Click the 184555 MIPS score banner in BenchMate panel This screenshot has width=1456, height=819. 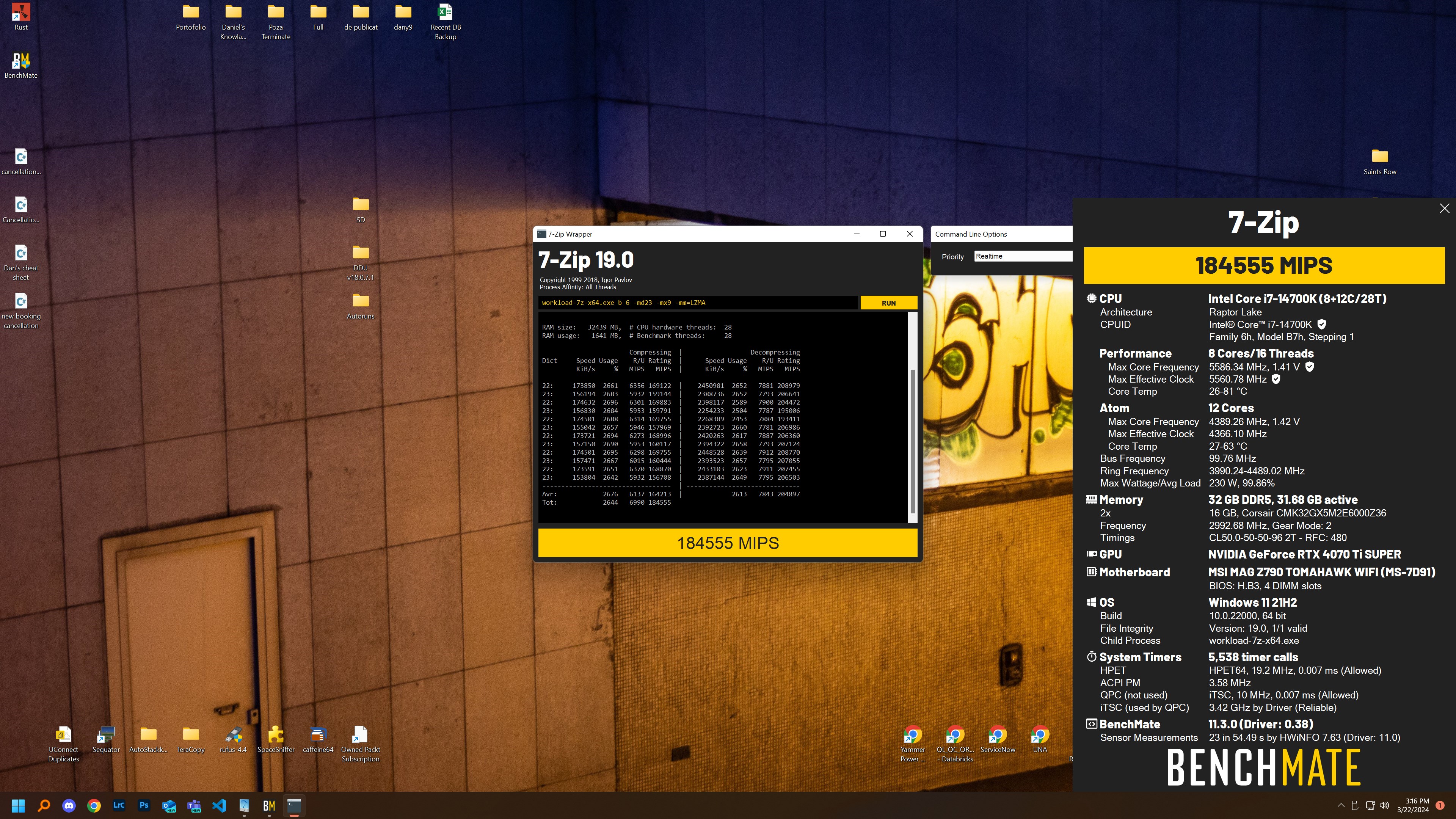pos(1264,265)
